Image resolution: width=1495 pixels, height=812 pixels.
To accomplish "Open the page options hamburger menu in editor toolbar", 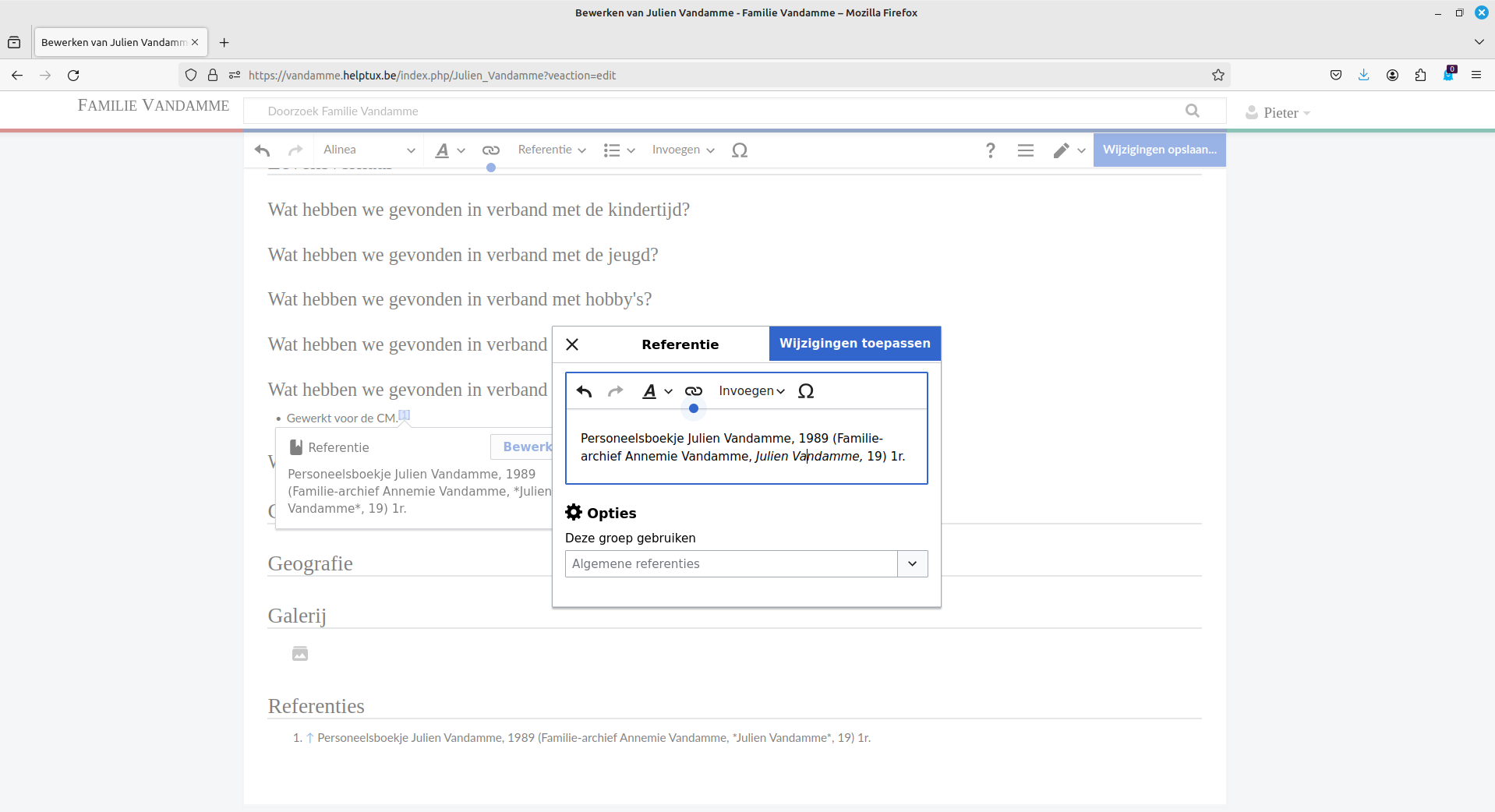I will click(x=1025, y=150).
